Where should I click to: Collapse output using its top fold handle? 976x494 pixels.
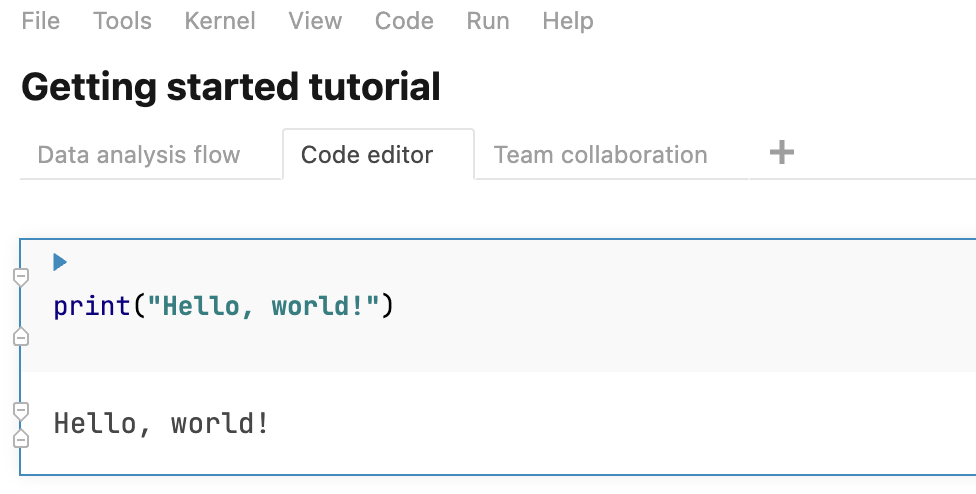pos(20,410)
